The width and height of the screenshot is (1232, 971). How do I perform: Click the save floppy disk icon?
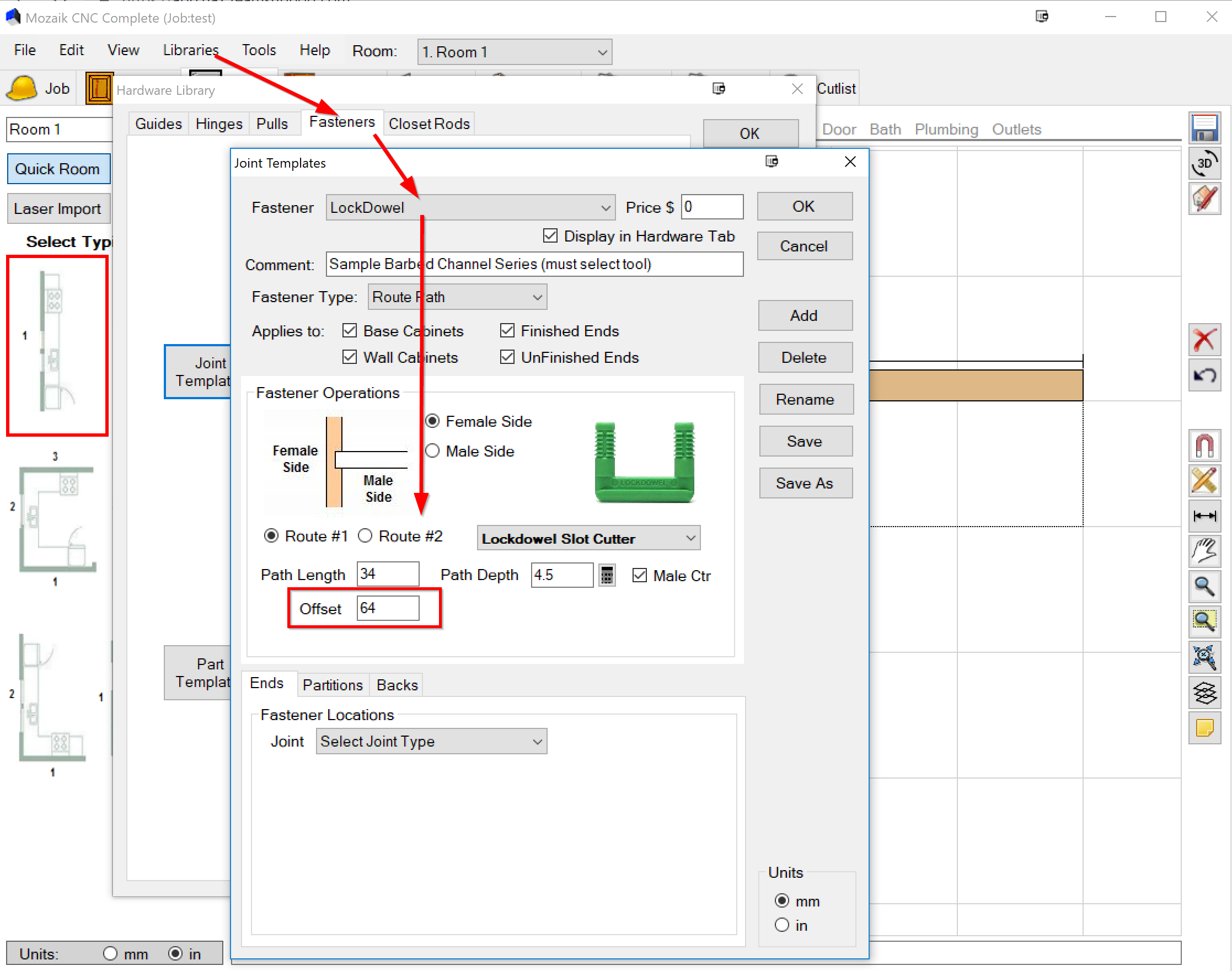point(1204,127)
